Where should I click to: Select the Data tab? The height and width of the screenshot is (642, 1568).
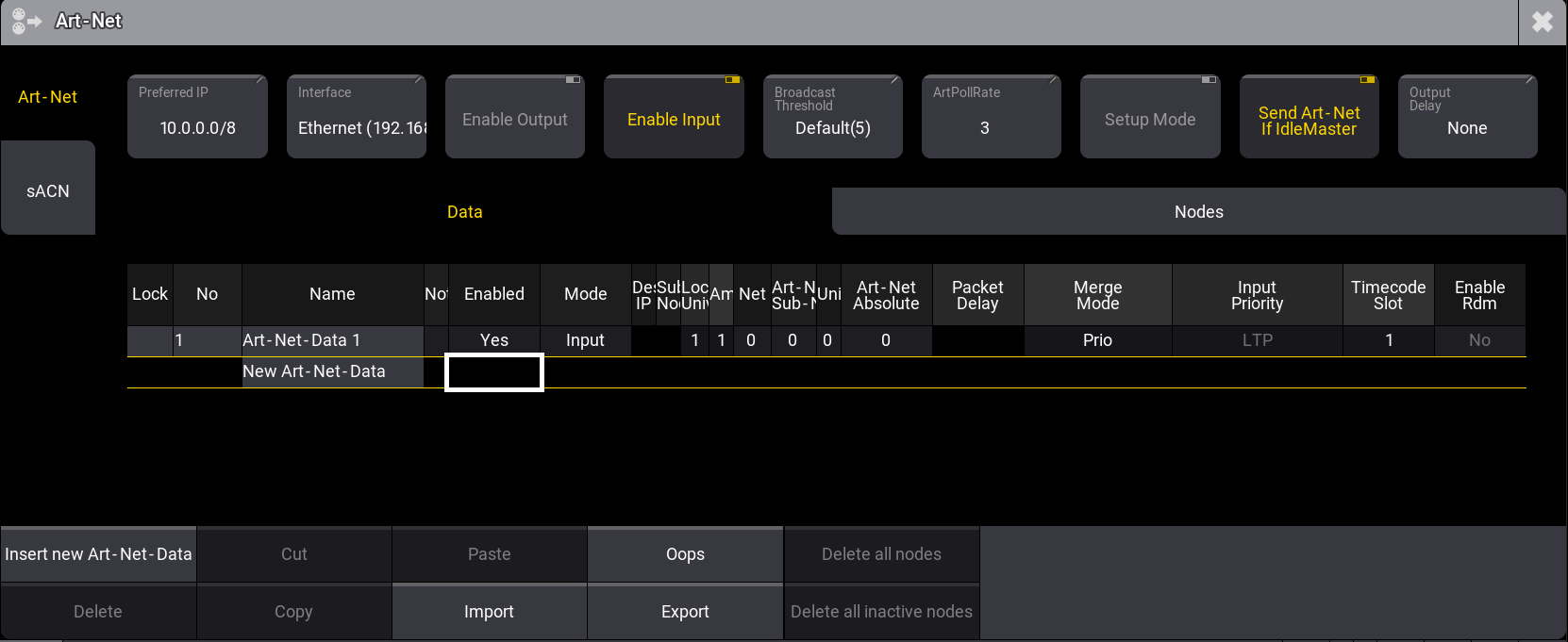click(464, 212)
